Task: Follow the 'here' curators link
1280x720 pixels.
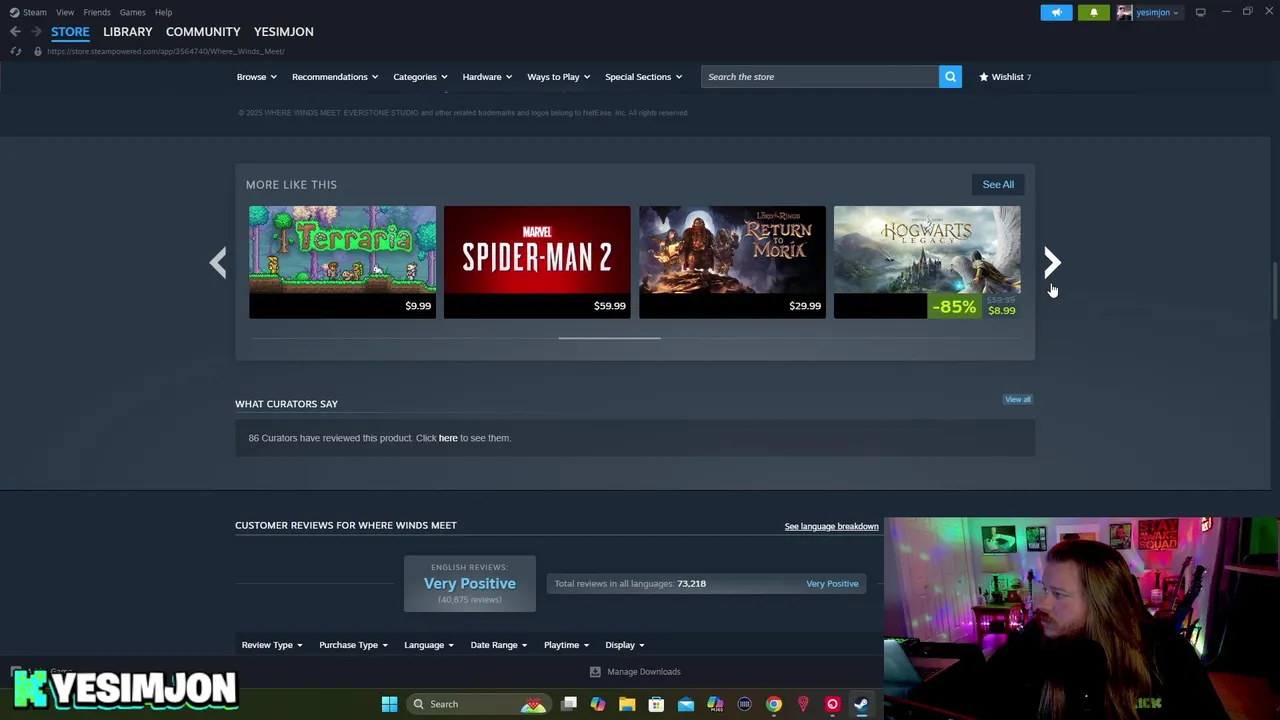Action: click(448, 438)
